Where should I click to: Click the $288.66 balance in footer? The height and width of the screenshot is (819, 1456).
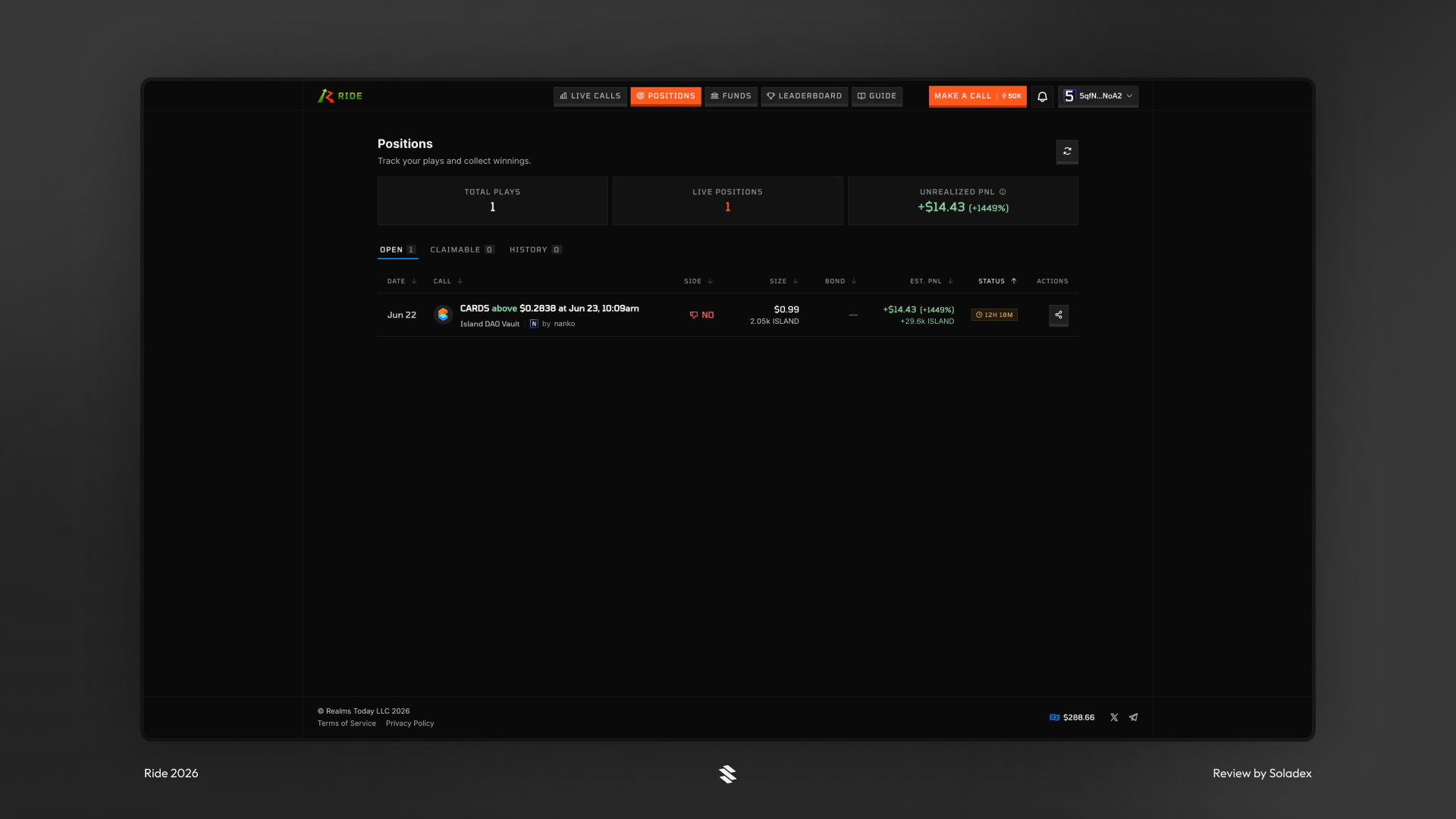point(1072,717)
